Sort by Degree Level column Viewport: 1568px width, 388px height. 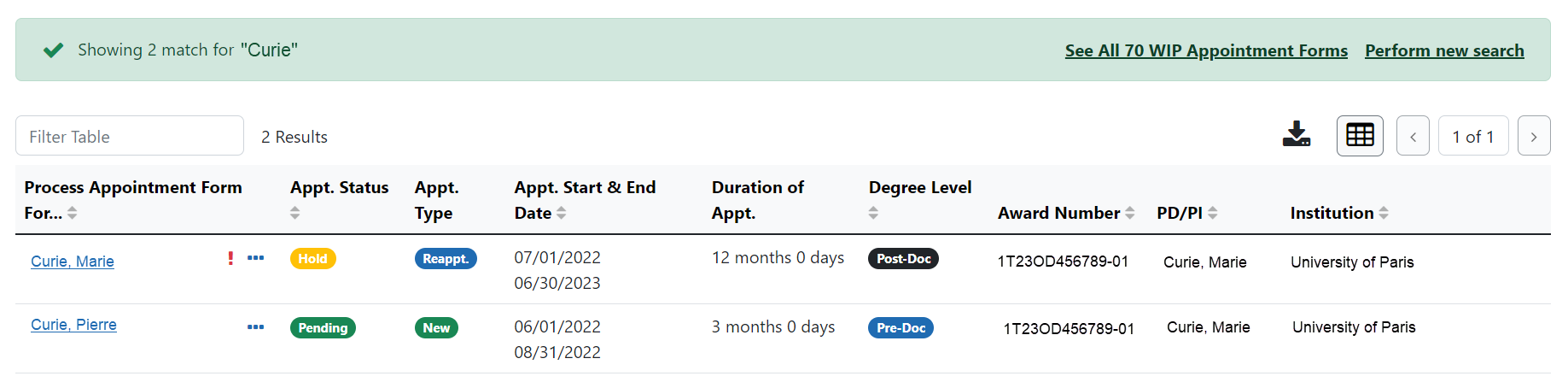873,213
